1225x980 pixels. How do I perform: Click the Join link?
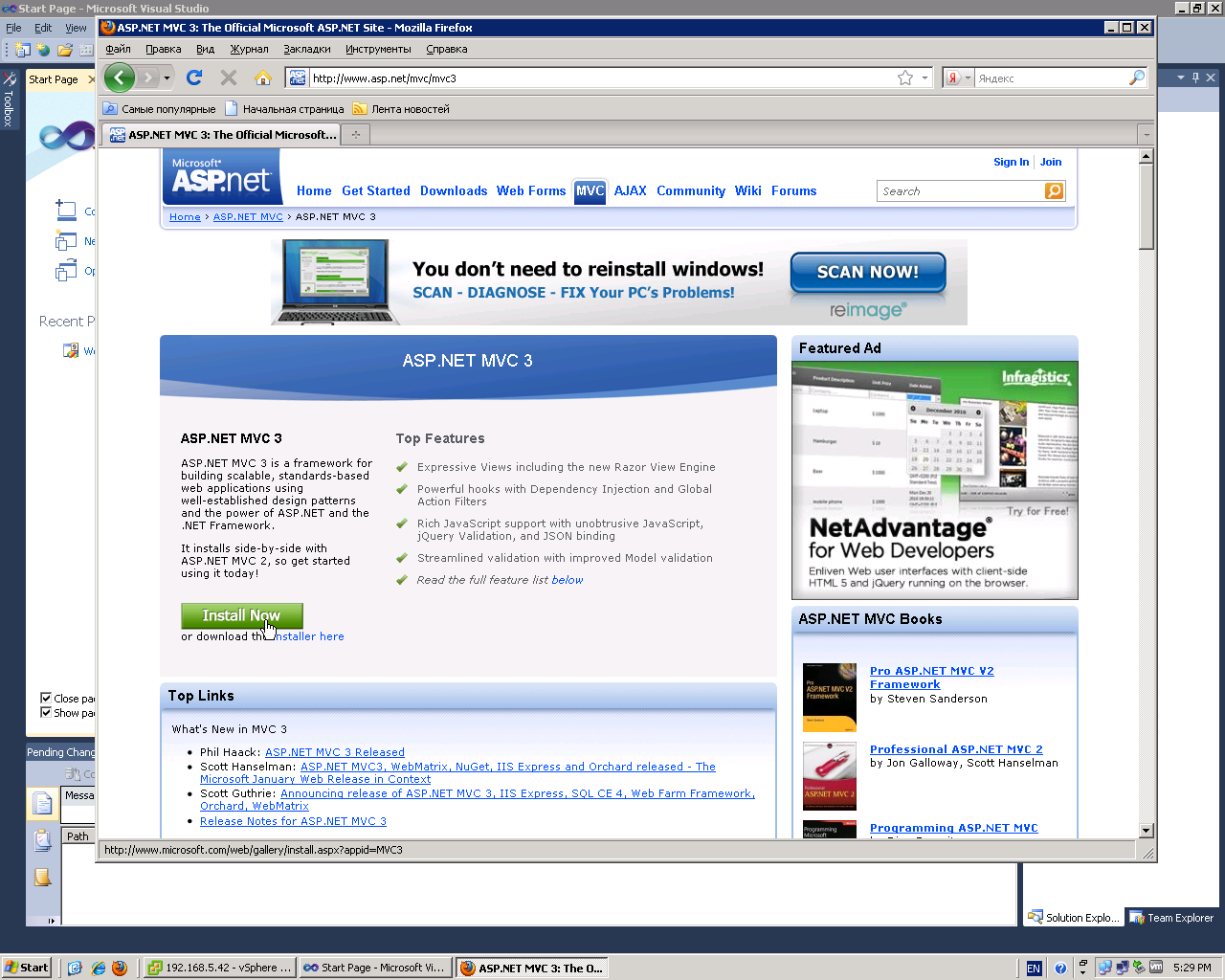(x=1051, y=162)
